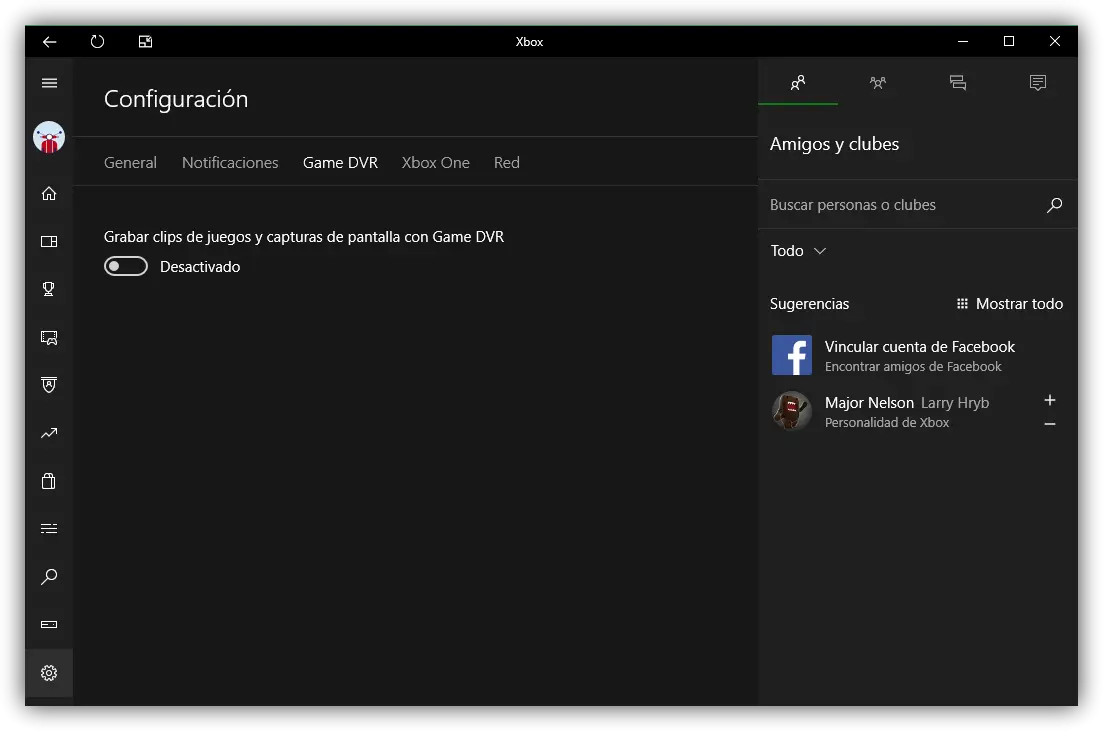Image resolution: width=1103 pixels, height=731 pixels.
Task: Go back using the arrow in the title bar
Action: coord(49,42)
